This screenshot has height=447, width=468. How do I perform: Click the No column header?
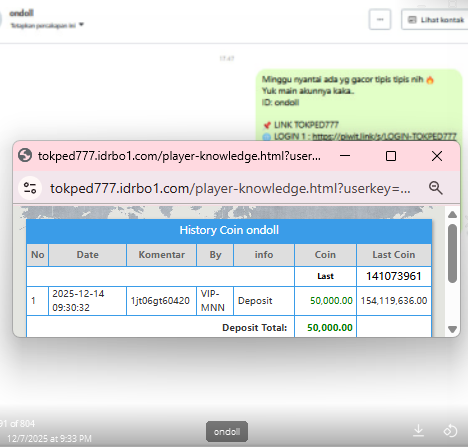point(38,255)
